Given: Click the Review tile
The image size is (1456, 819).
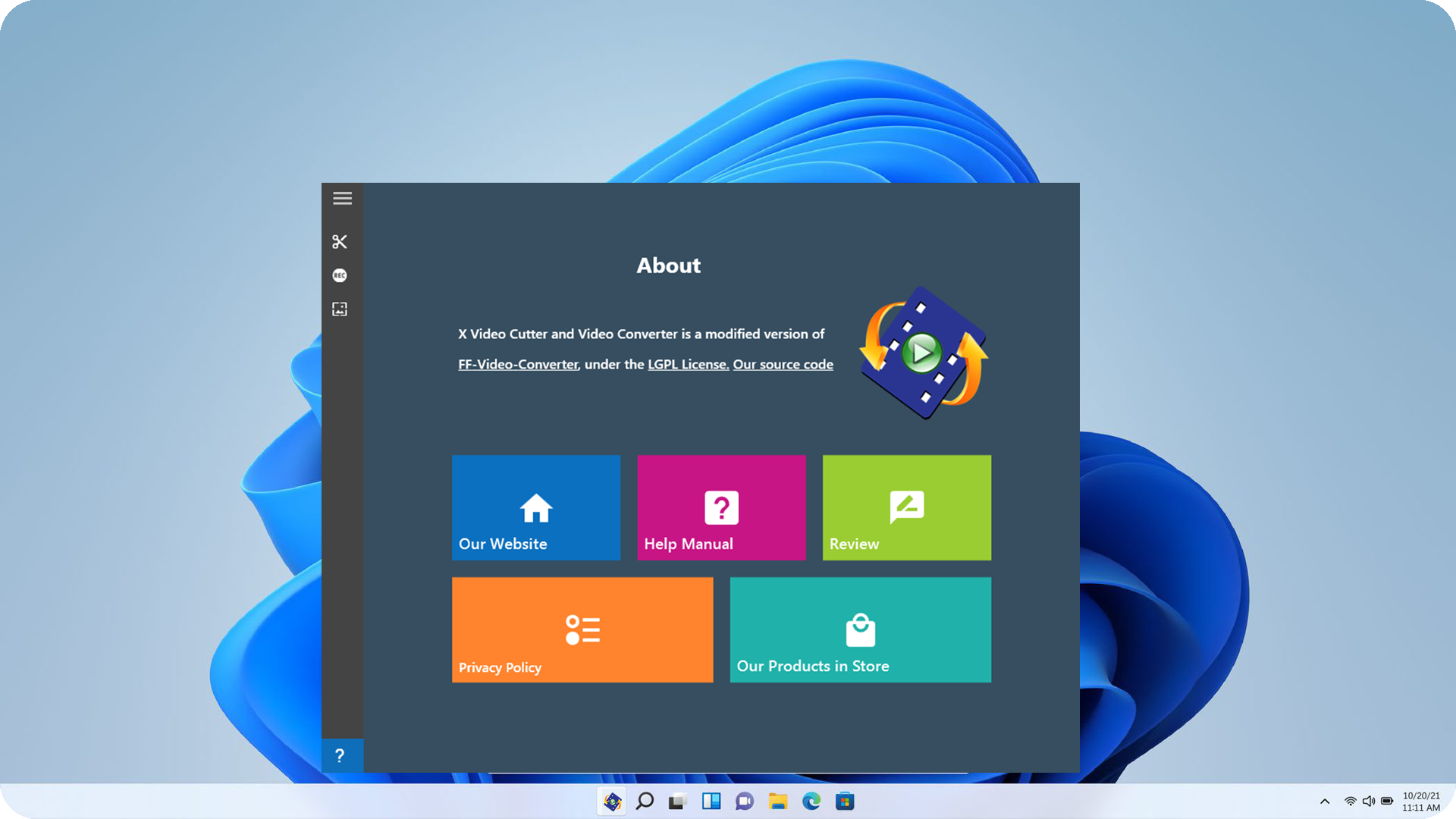Looking at the screenshot, I should coord(906,507).
